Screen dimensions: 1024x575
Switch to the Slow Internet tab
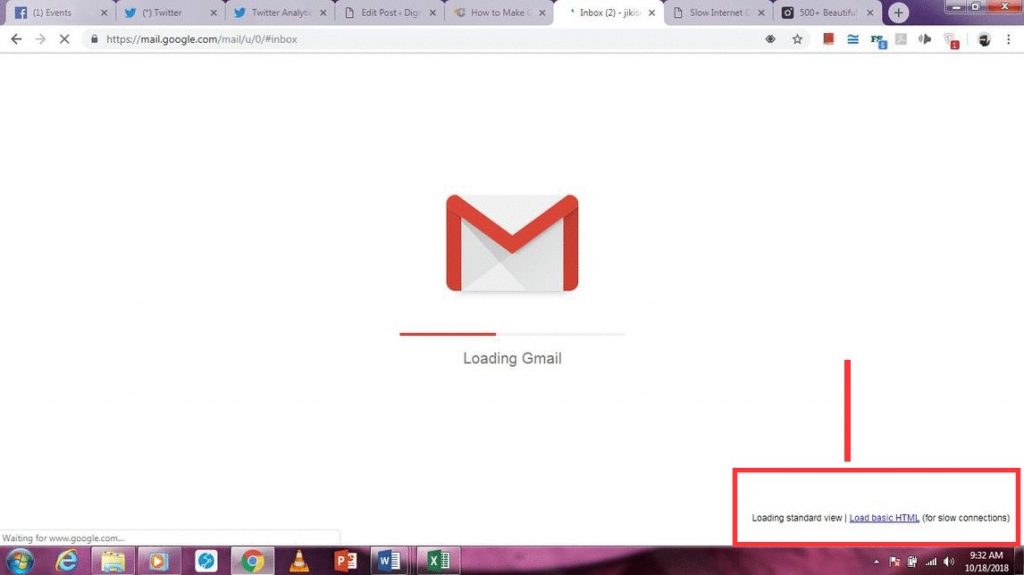[x=717, y=12]
